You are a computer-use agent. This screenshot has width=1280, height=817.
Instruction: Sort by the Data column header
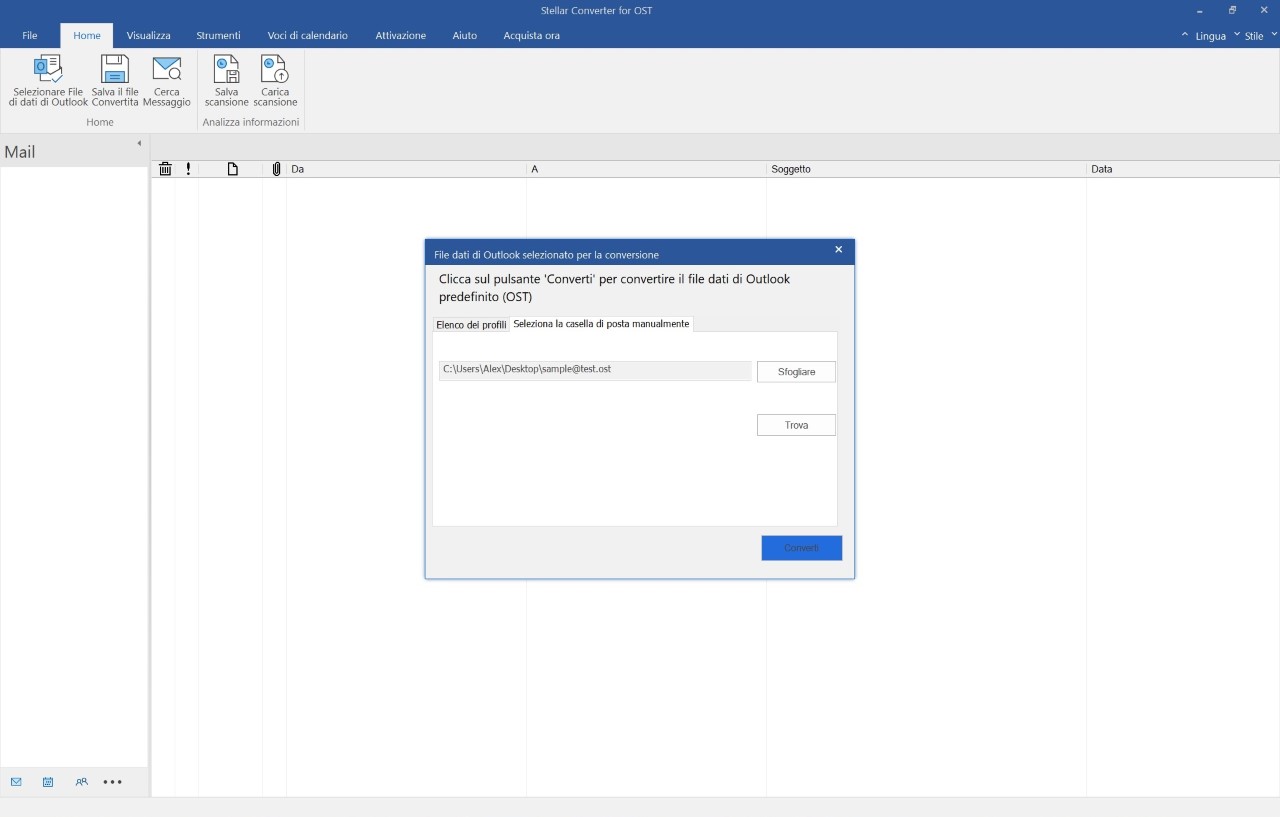pyautogui.click(x=1183, y=169)
